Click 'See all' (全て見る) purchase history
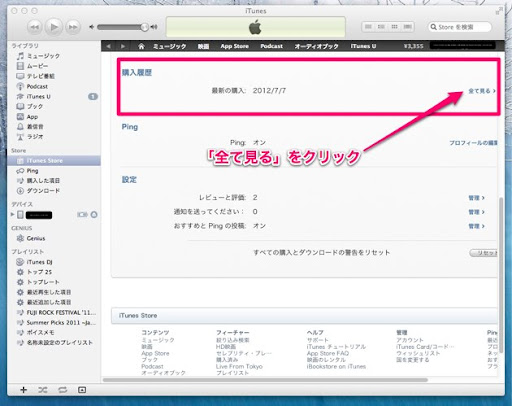This screenshot has height=406, width=512. [x=482, y=91]
